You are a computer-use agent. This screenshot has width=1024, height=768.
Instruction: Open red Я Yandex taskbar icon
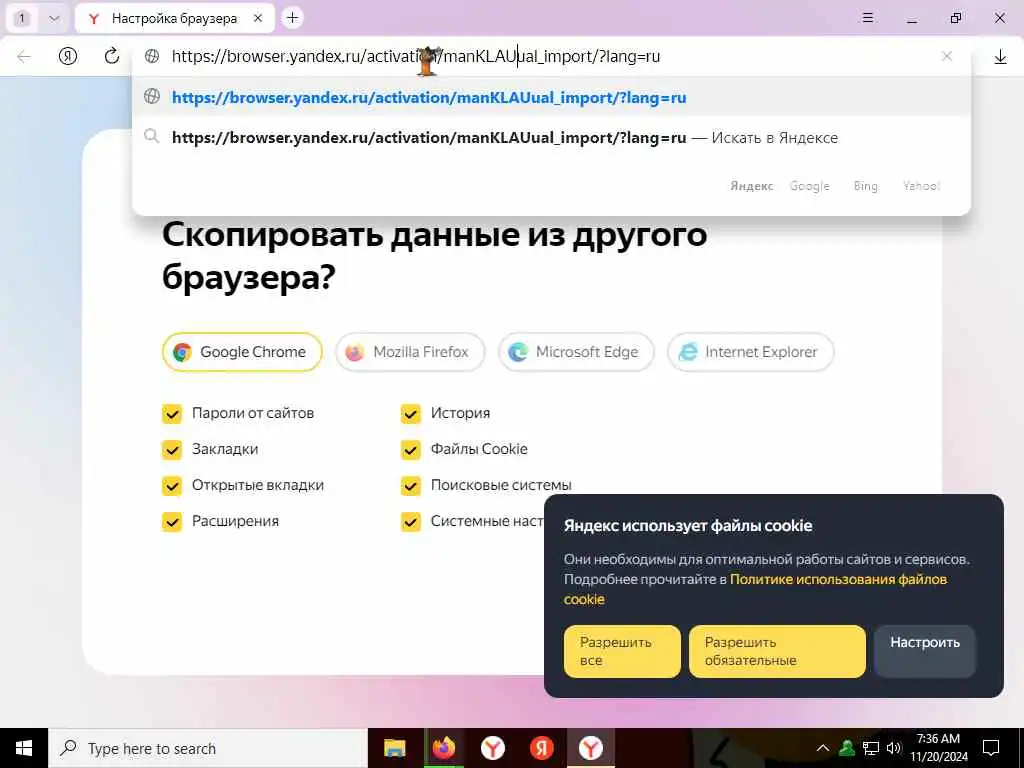(x=541, y=748)
